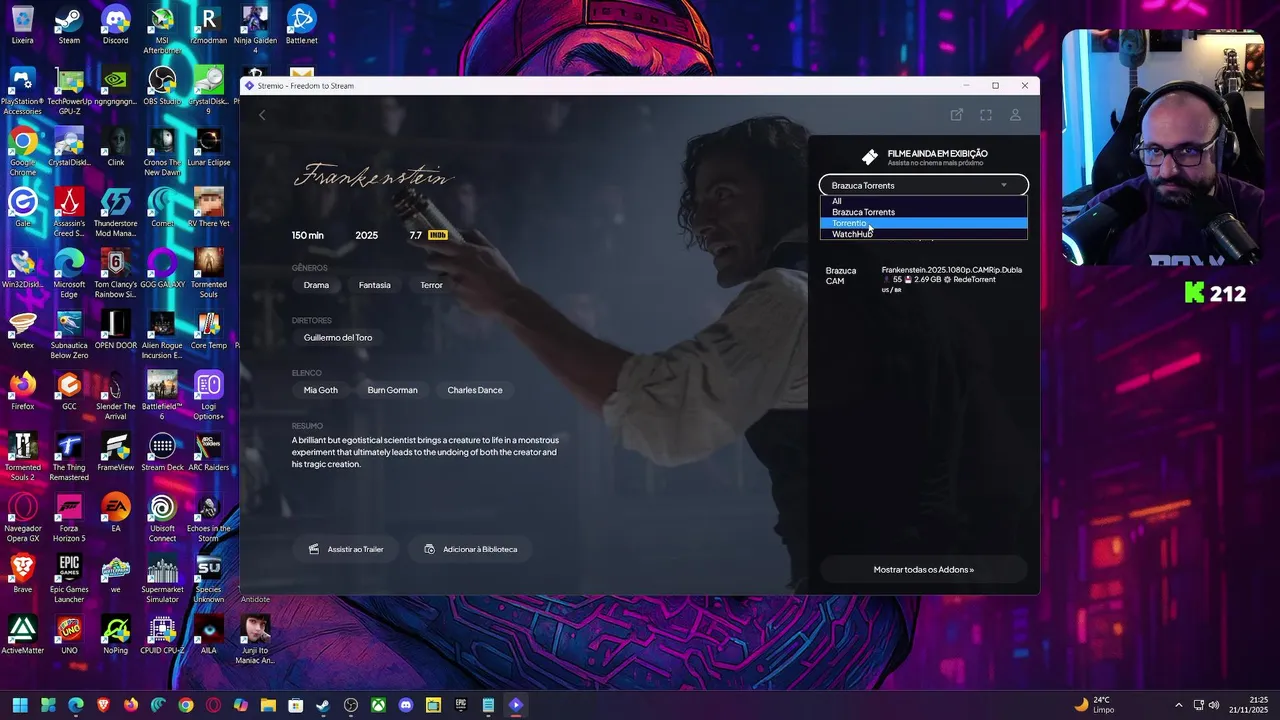Image resolution: width=1280 pixels, height=720 pixels.
Task: Open the Discord desktop shortcut
Action: (x=116, y=25)
